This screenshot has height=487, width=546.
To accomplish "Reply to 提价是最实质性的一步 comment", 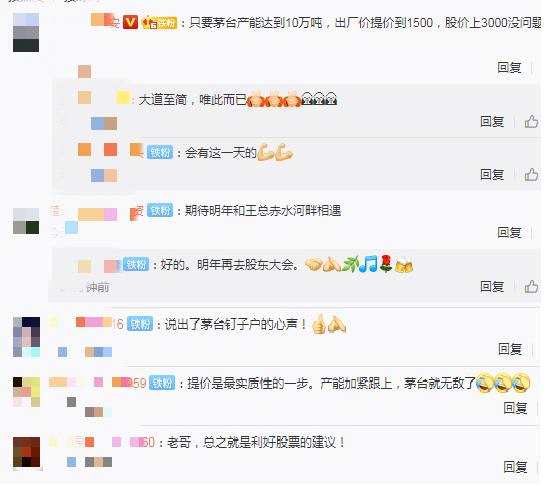I will [515, 408].
